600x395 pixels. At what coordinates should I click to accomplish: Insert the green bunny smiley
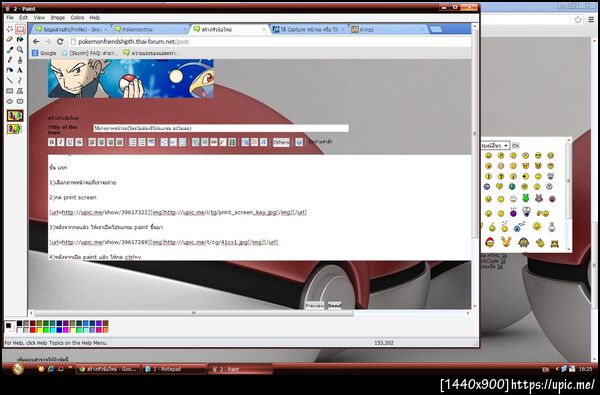526,198
